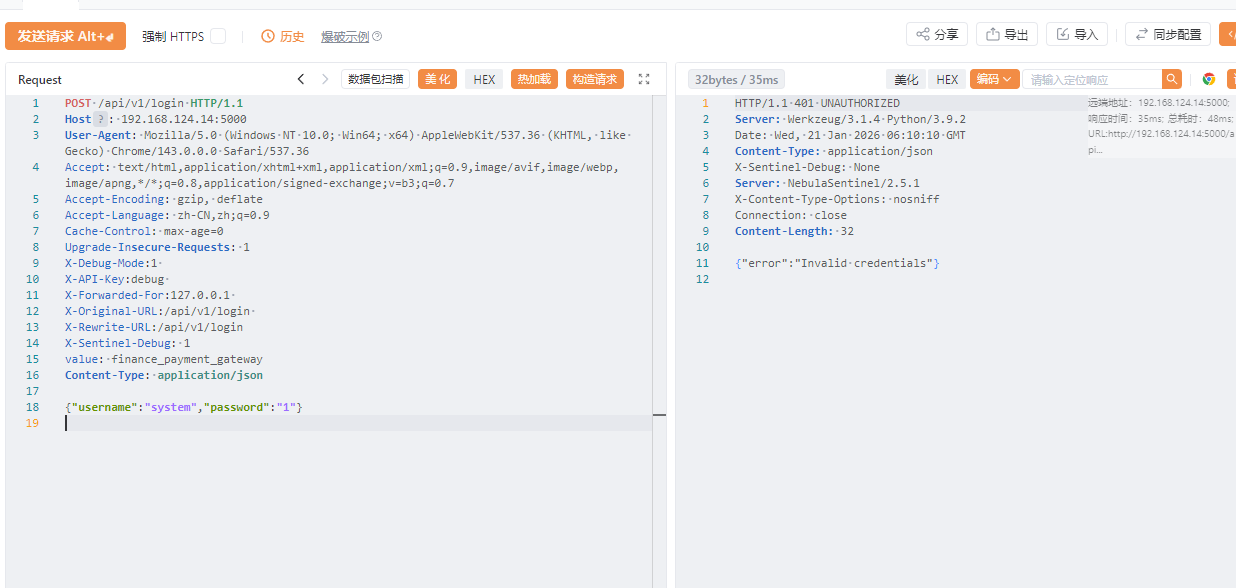Click the 构造请求 build request button

click(x=595, y=79)
